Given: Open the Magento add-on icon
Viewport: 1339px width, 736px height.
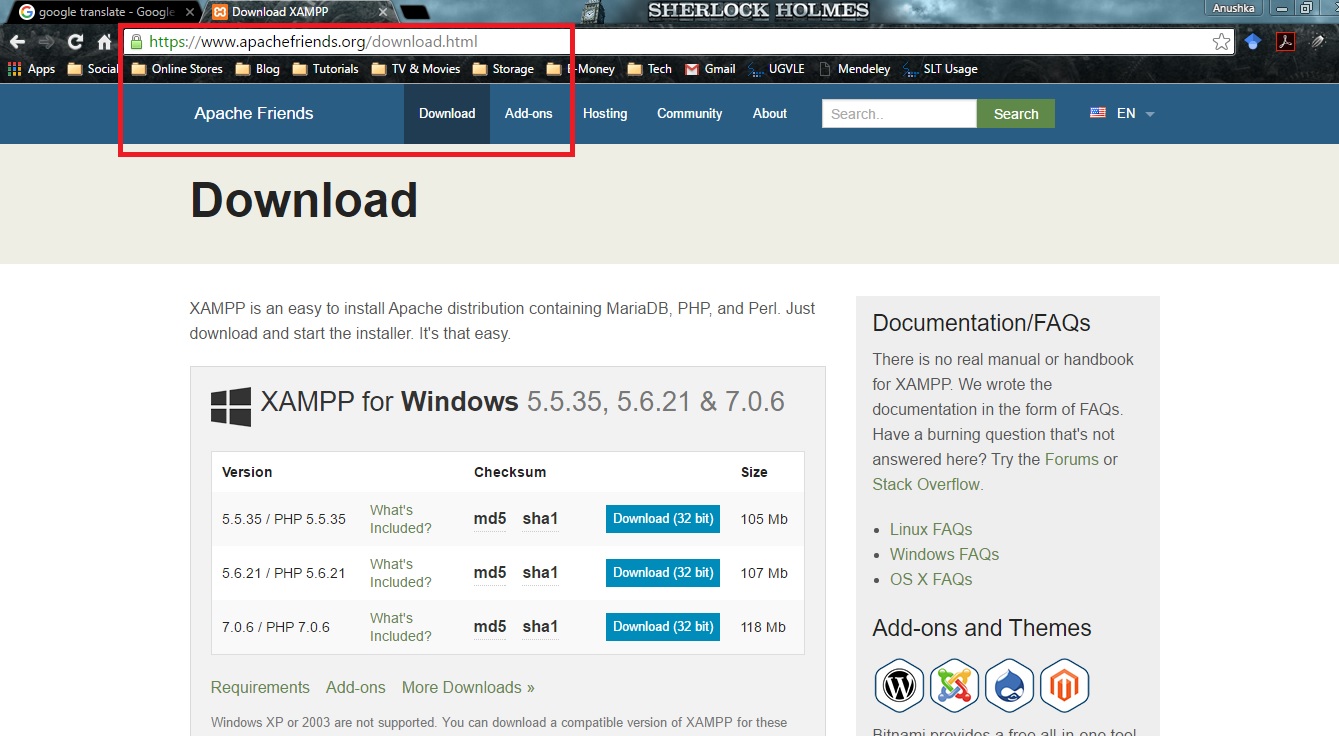Looking at the screenshot, I should (x=1064, y=686).
